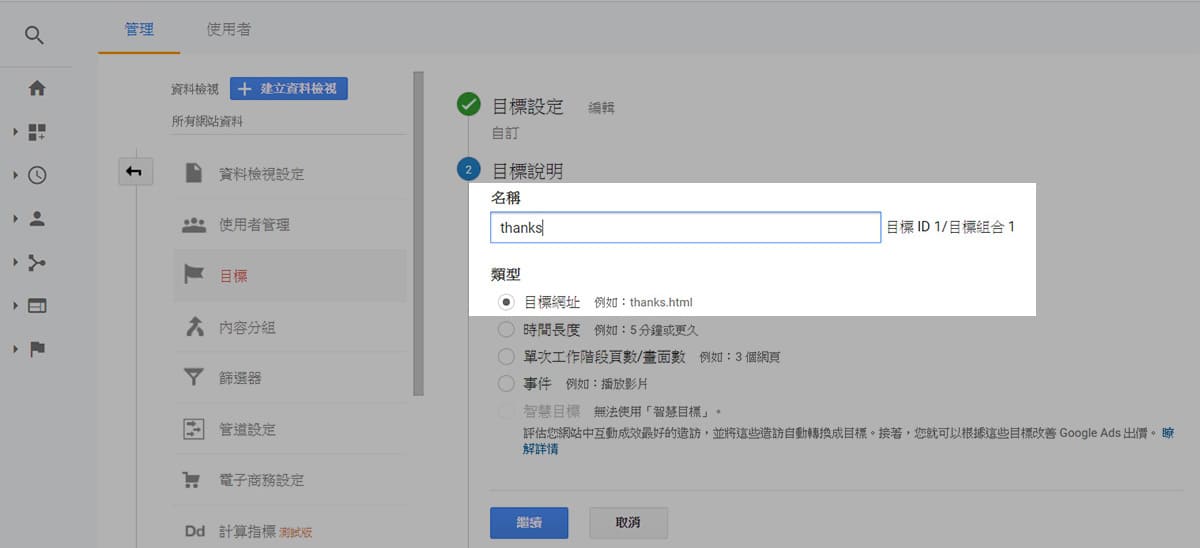Open the search magnifier icon

point(35,36)
